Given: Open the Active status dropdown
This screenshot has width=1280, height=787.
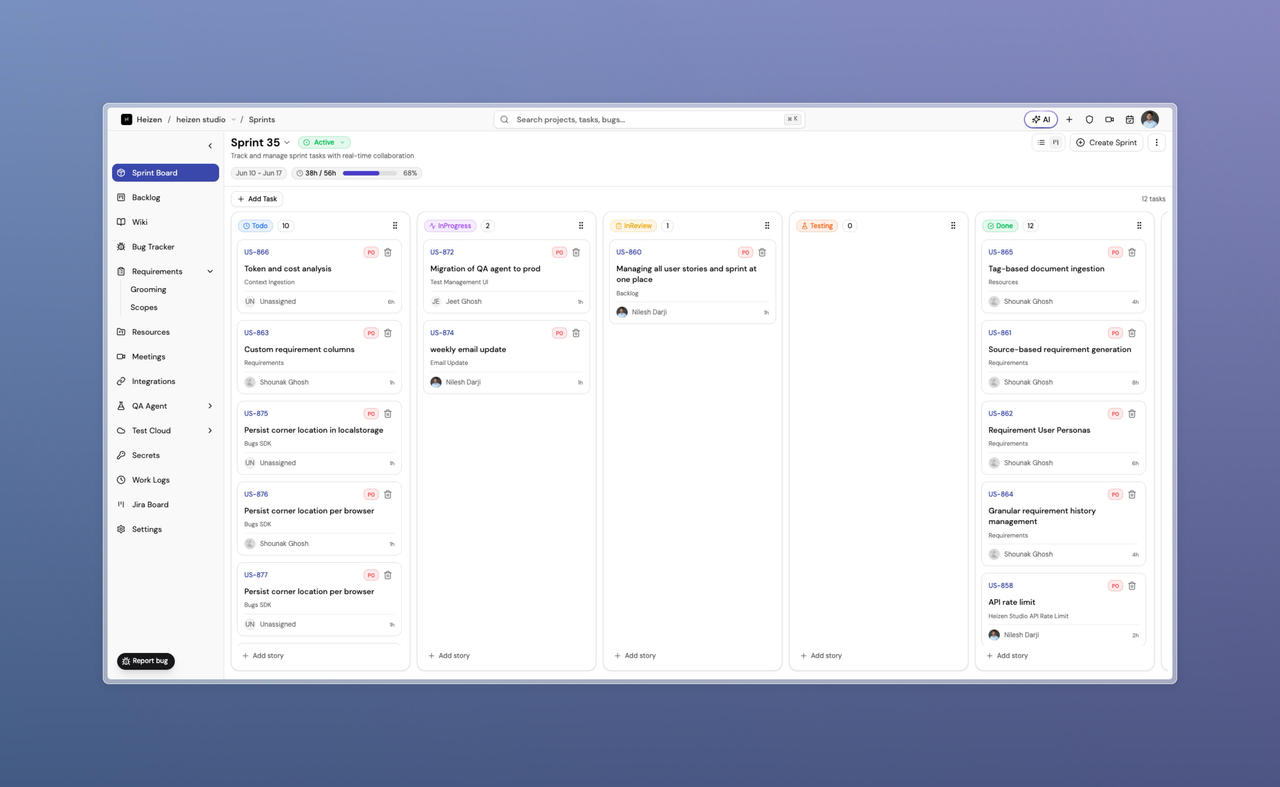Looking at the screenshot, I should pos(324,143).
